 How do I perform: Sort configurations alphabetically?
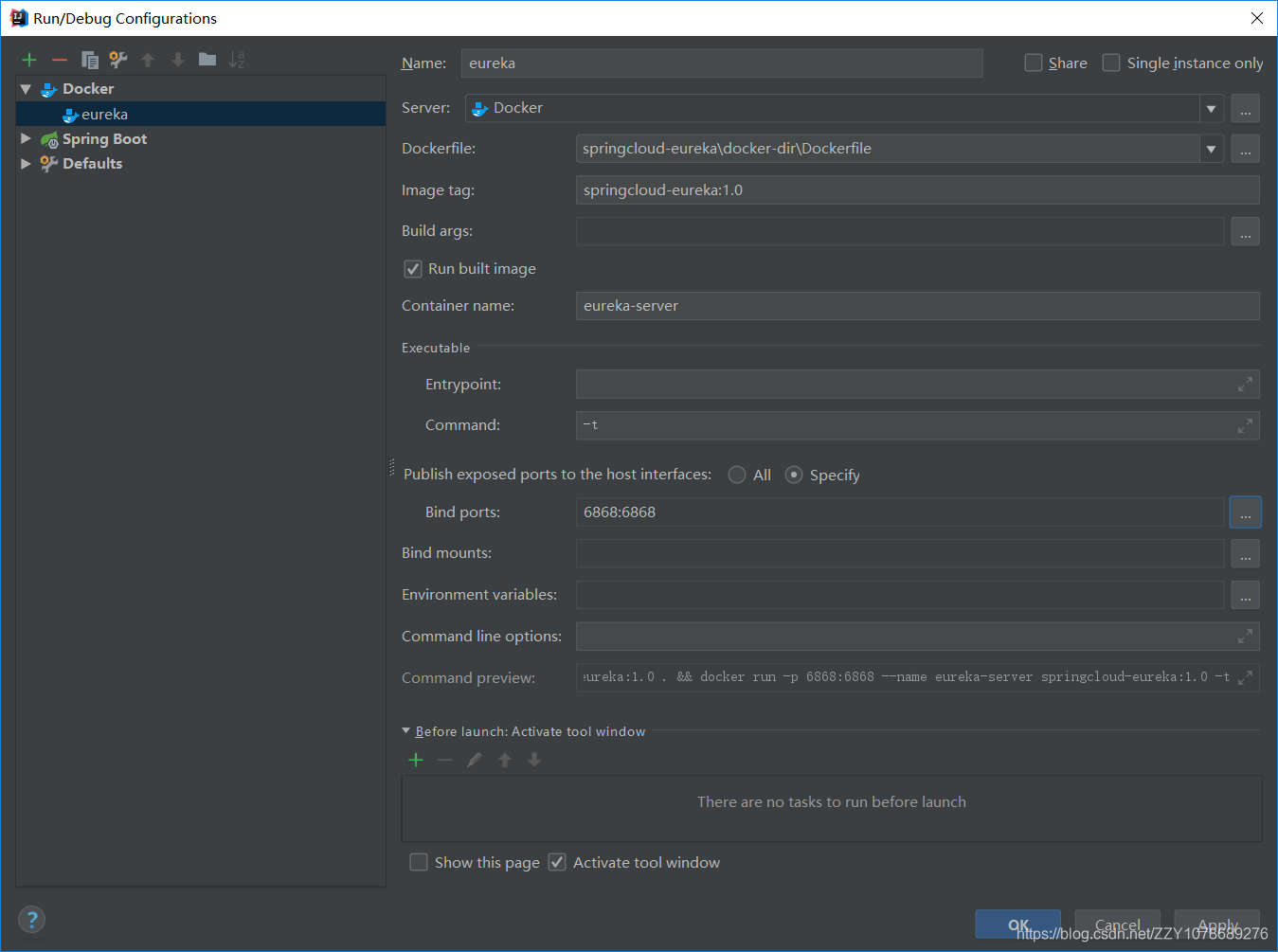point(237,60)
